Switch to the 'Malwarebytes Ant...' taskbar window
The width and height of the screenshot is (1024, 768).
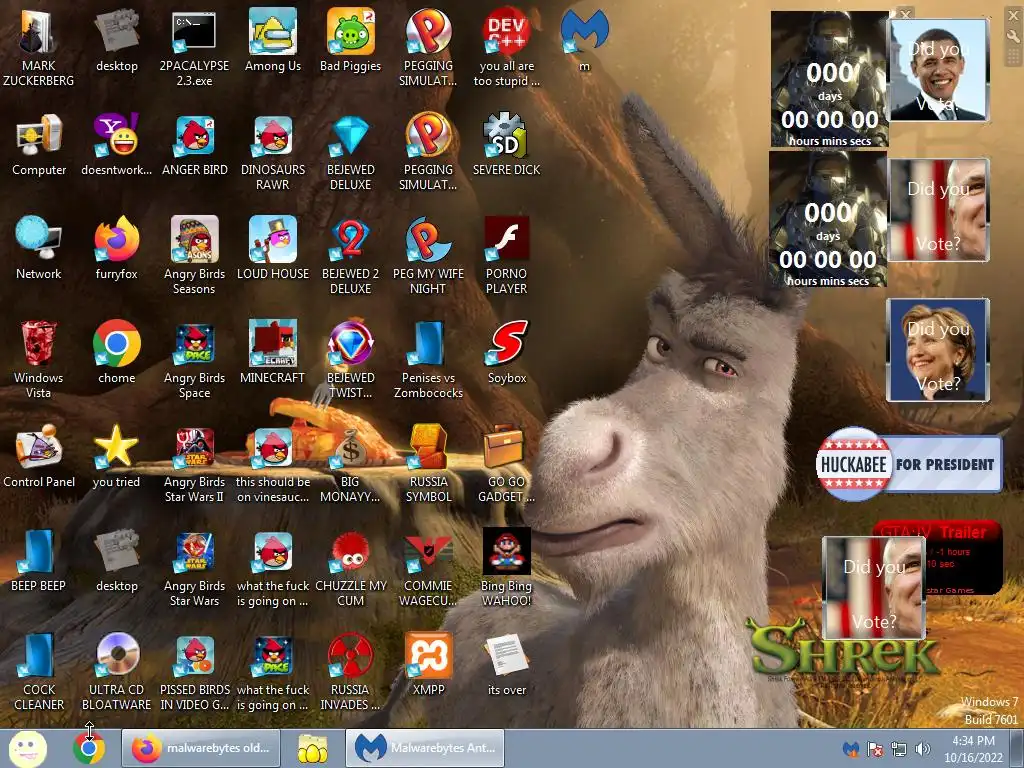(x=424, y=748)
